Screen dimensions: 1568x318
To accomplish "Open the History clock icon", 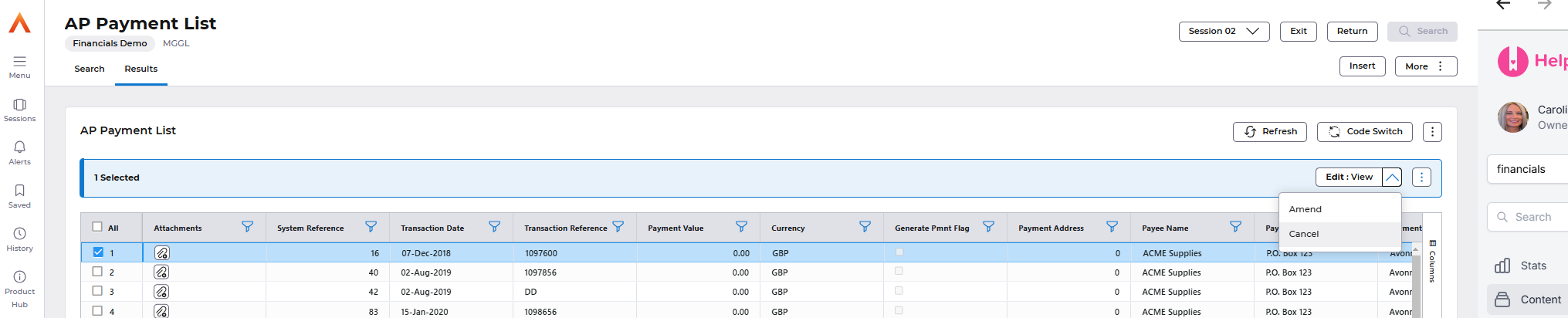I will 19,233.
